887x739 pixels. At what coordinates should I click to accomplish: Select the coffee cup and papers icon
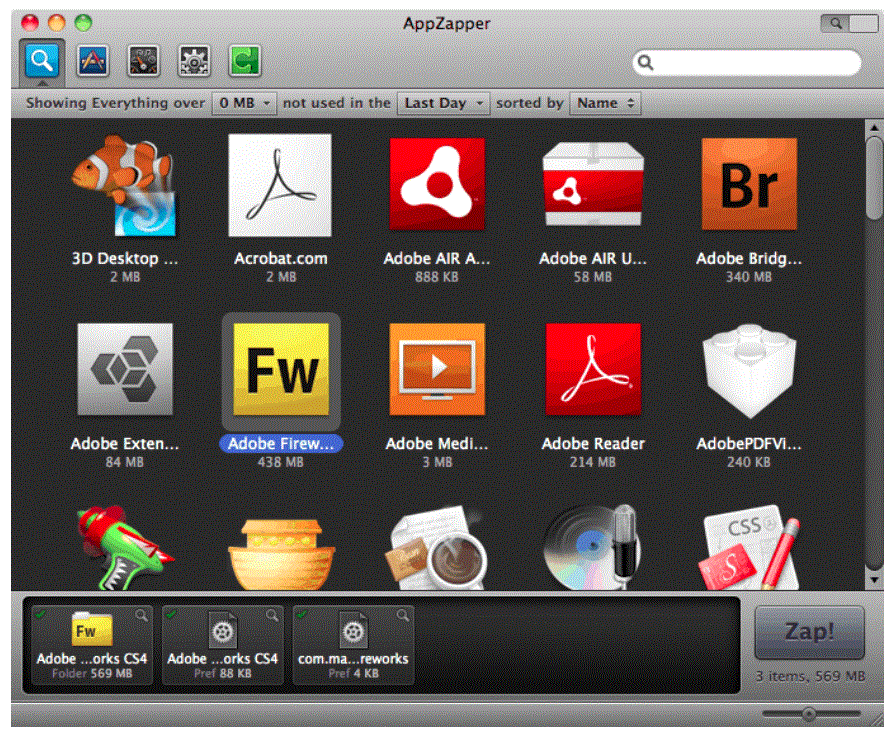tap(437, 549)
